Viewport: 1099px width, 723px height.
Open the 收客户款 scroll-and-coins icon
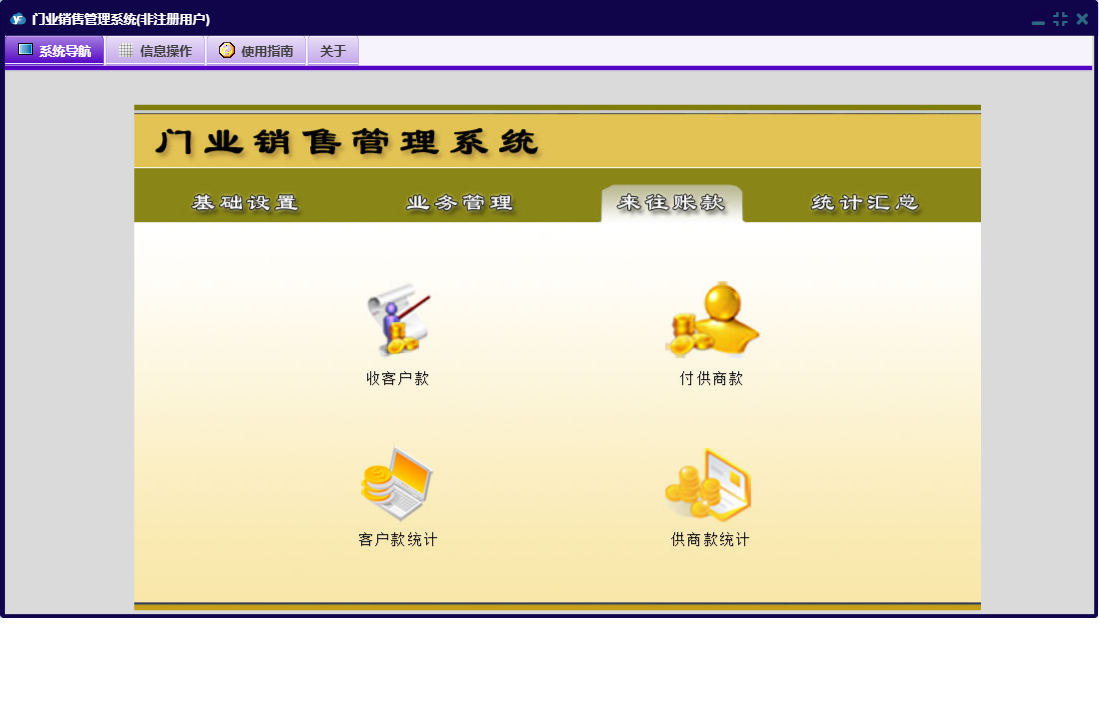398,320
